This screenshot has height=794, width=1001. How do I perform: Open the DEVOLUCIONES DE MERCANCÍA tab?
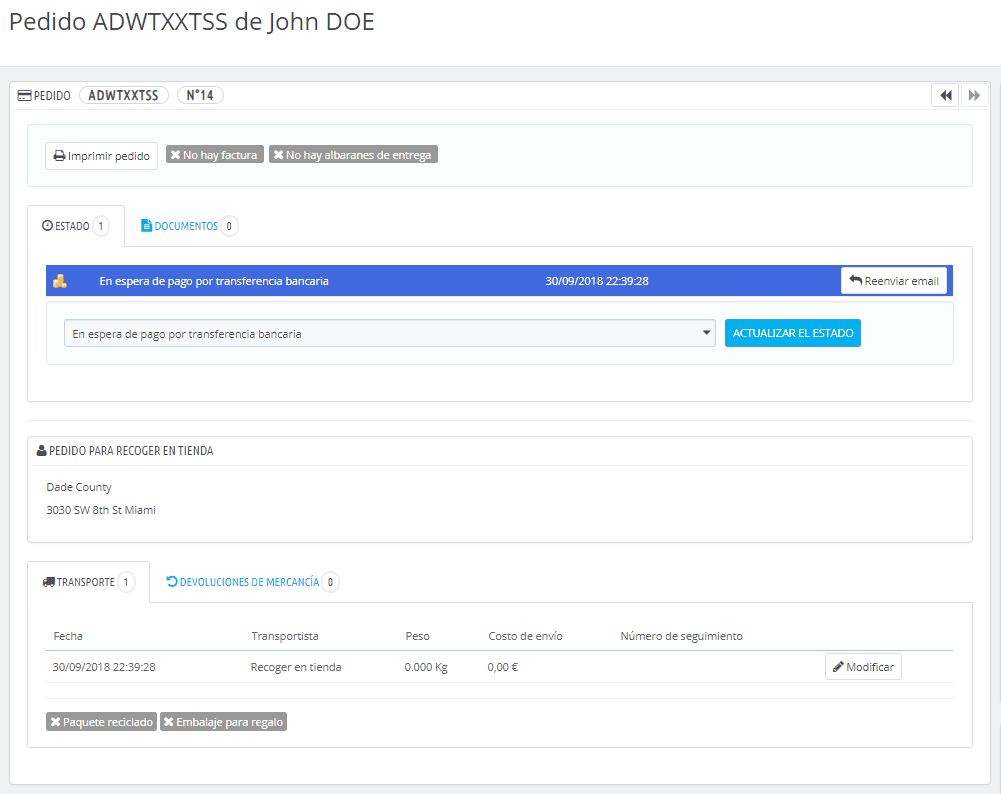250,581
